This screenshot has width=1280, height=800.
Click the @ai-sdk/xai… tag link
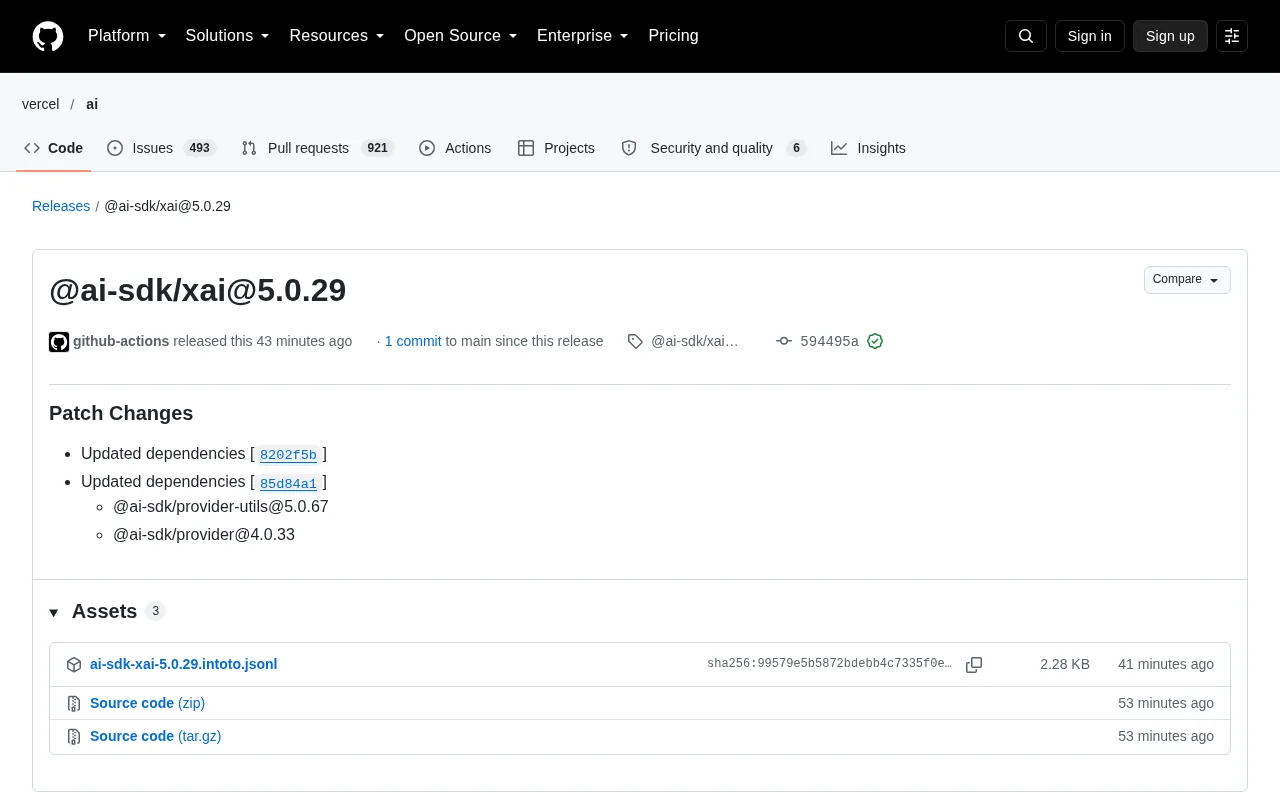click(x=695, y=341)
